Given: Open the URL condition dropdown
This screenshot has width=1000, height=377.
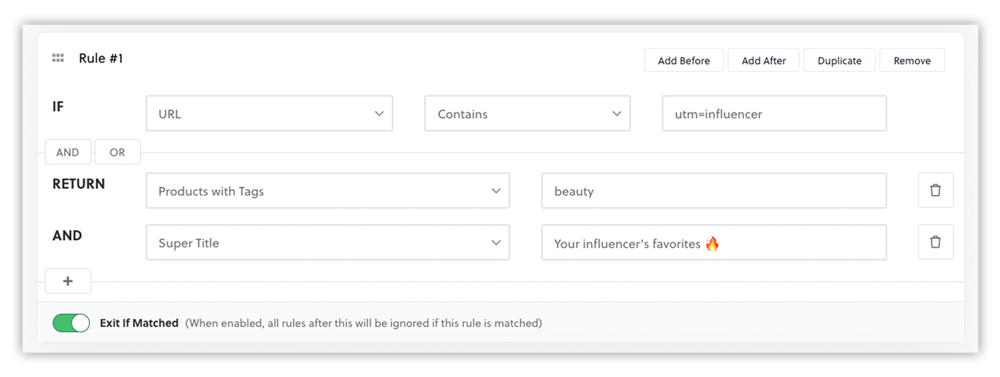Looking at the screenshot, I should click(269, 114).
